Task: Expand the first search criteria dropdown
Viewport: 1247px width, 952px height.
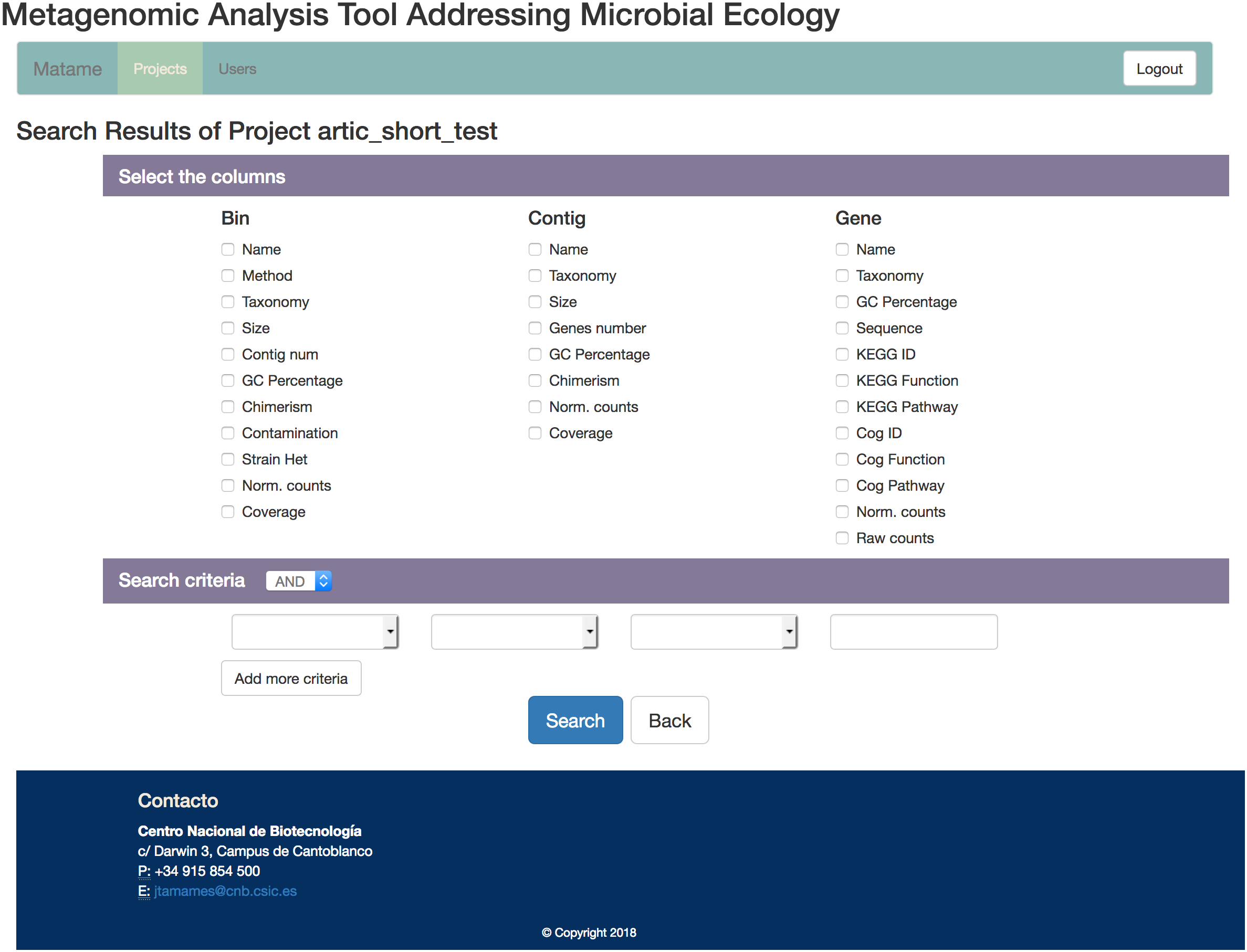Action: [x=315, y=631]
